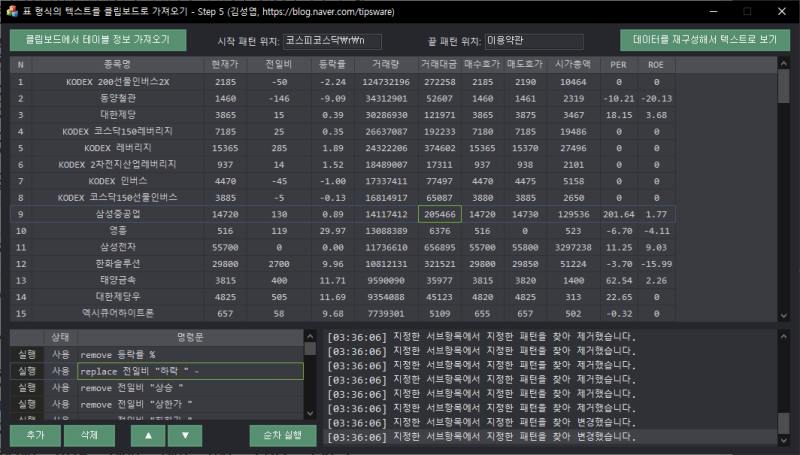Click the move-up triangle arrow button
800x455 pixels.
148,436
